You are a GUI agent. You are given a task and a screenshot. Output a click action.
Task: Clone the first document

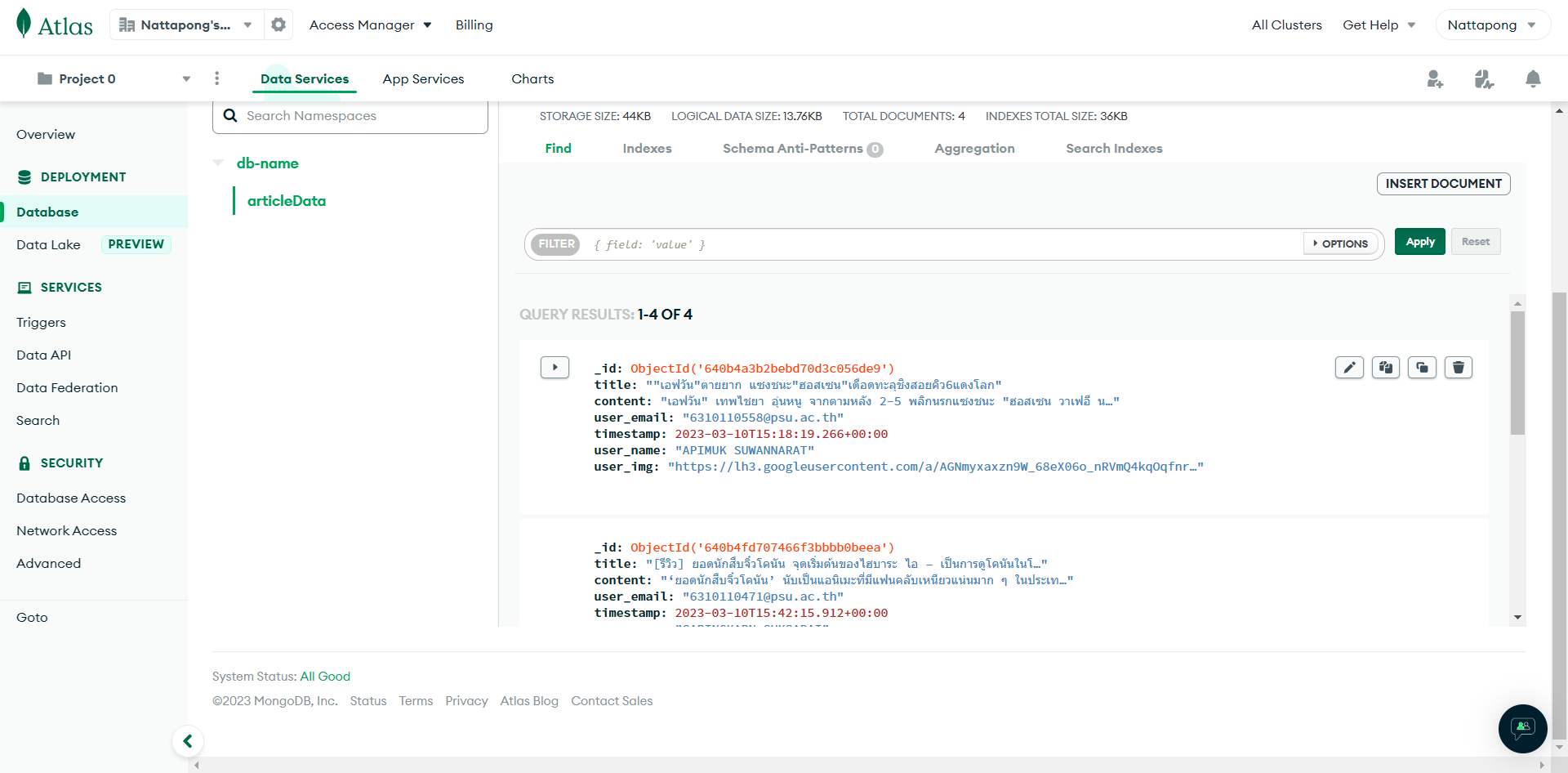(1422, 368)
